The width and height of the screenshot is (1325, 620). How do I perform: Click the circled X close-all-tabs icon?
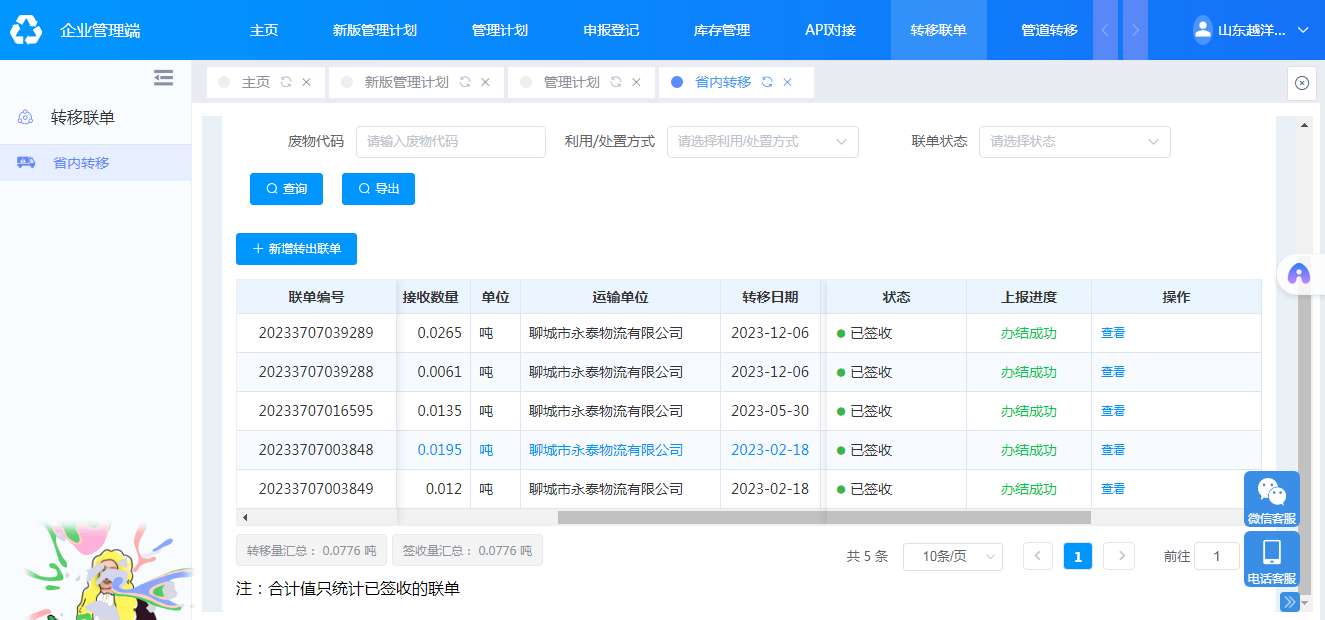[1301, 83]
